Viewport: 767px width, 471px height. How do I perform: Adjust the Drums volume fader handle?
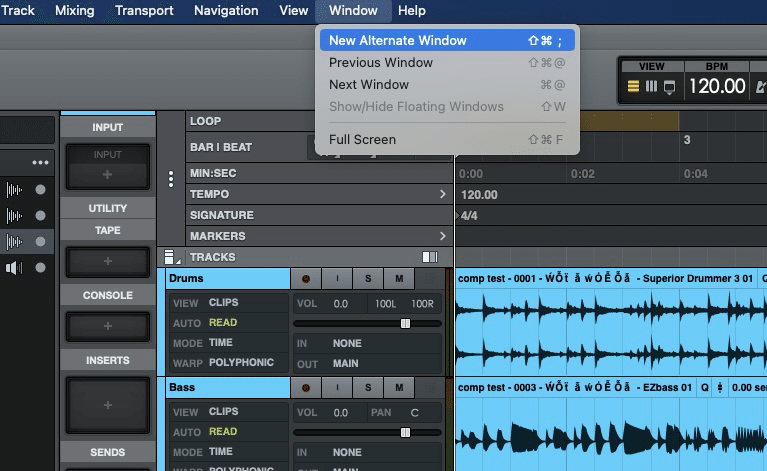[405, 323]
